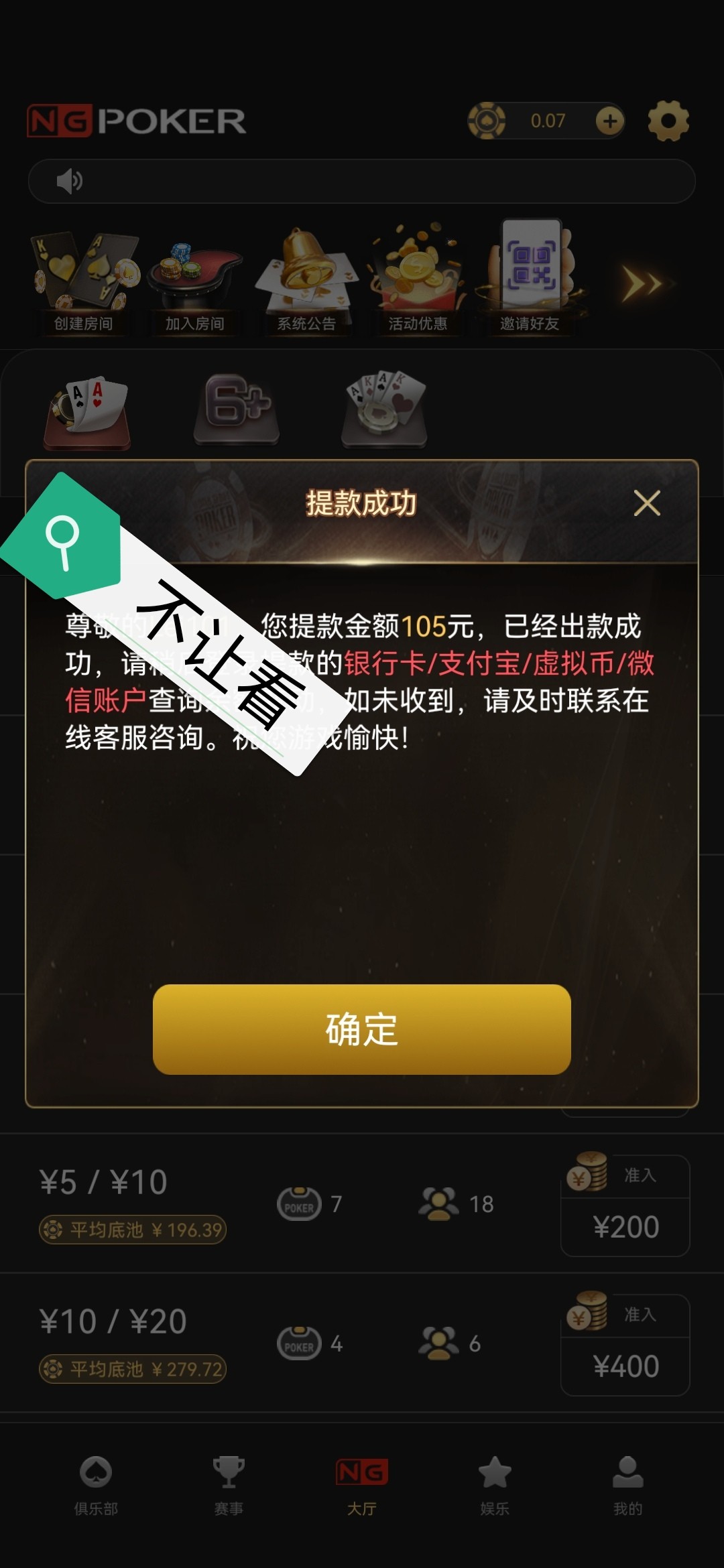Tap the plus icon to add coins
The image size is (724, 1568).
tap(609, 121)
